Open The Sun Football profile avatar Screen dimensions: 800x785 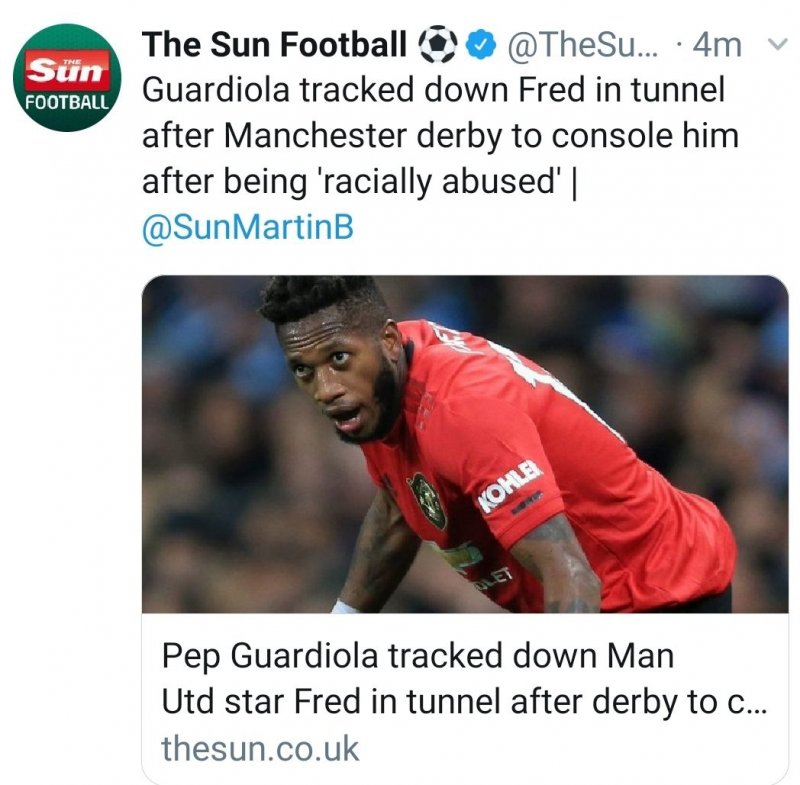(67, 78)
